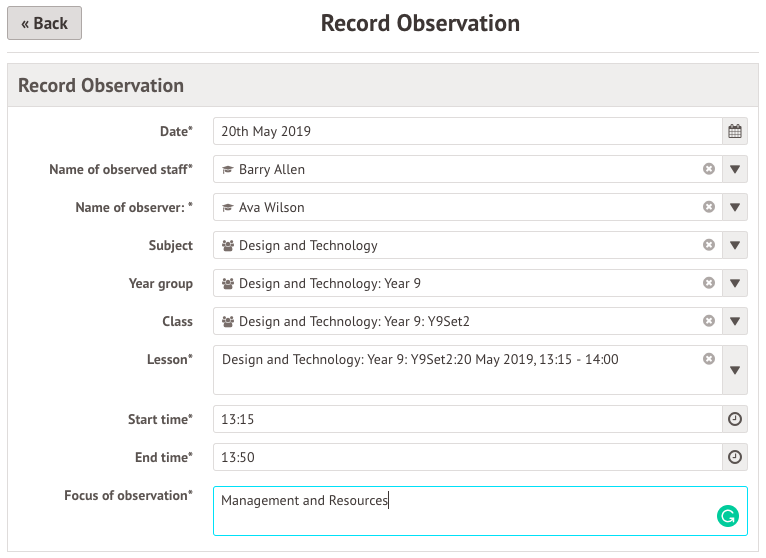Expand the observed staff dropdown

click(x=734, y=169)
